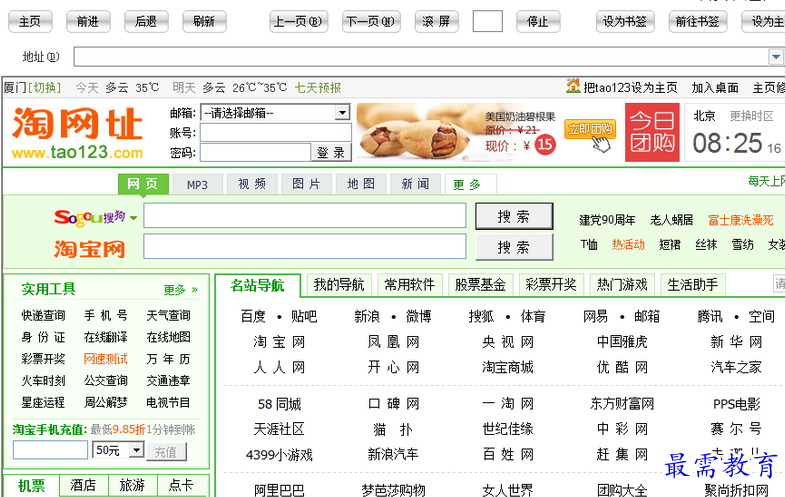The height and width of the screenshot is (497, 786).
Task: Open the 更多 search tab
Action: 471,185
